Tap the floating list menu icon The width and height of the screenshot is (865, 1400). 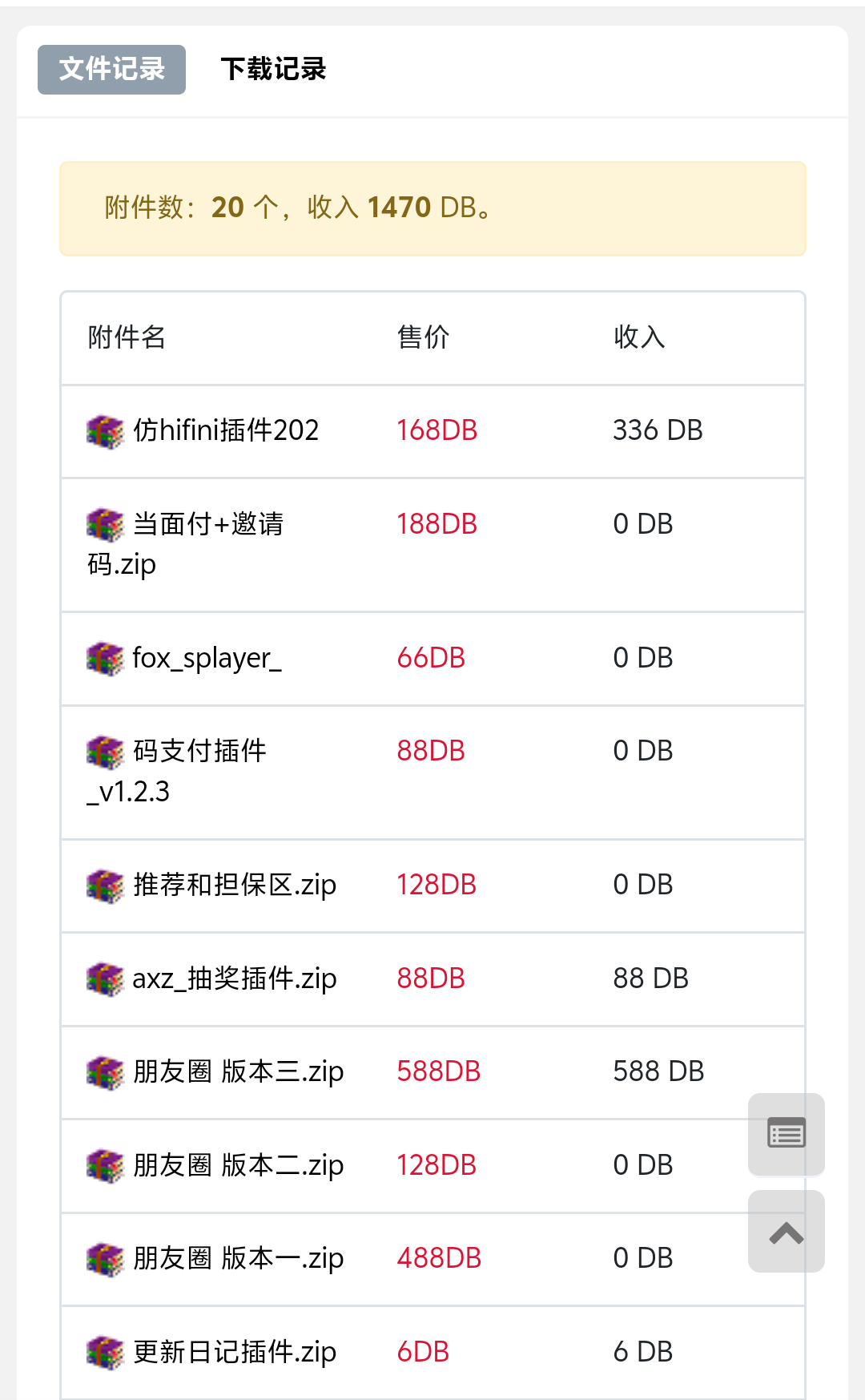pos(786,1134)
